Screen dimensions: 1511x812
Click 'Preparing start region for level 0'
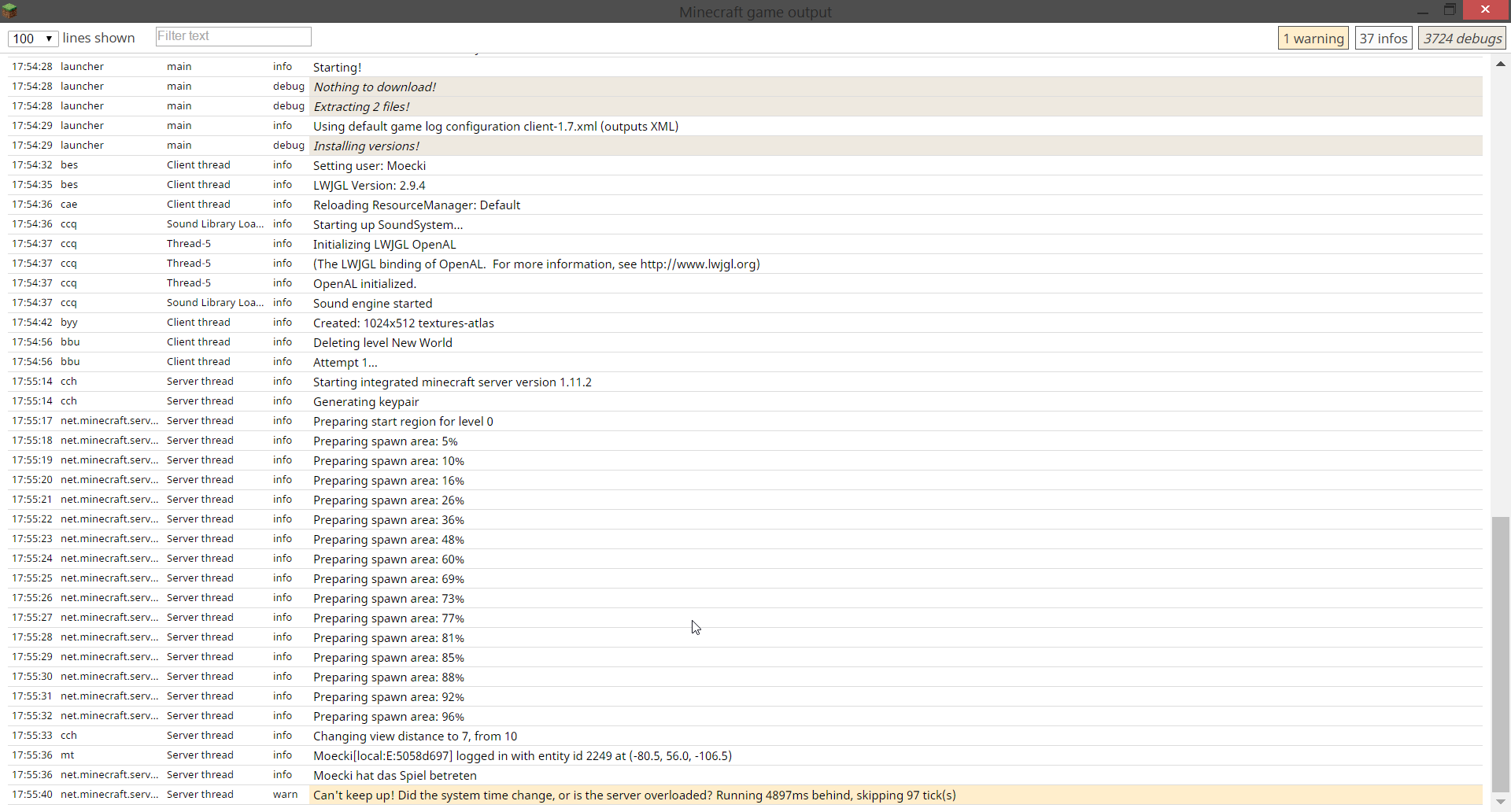[x=745, y=421]
